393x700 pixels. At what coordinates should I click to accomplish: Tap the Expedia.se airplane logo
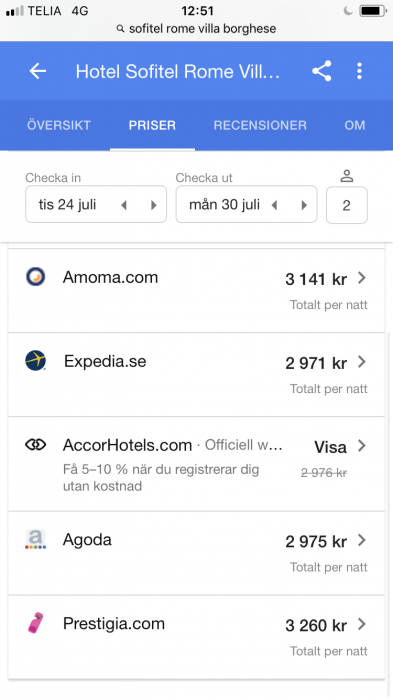(35, 361)
